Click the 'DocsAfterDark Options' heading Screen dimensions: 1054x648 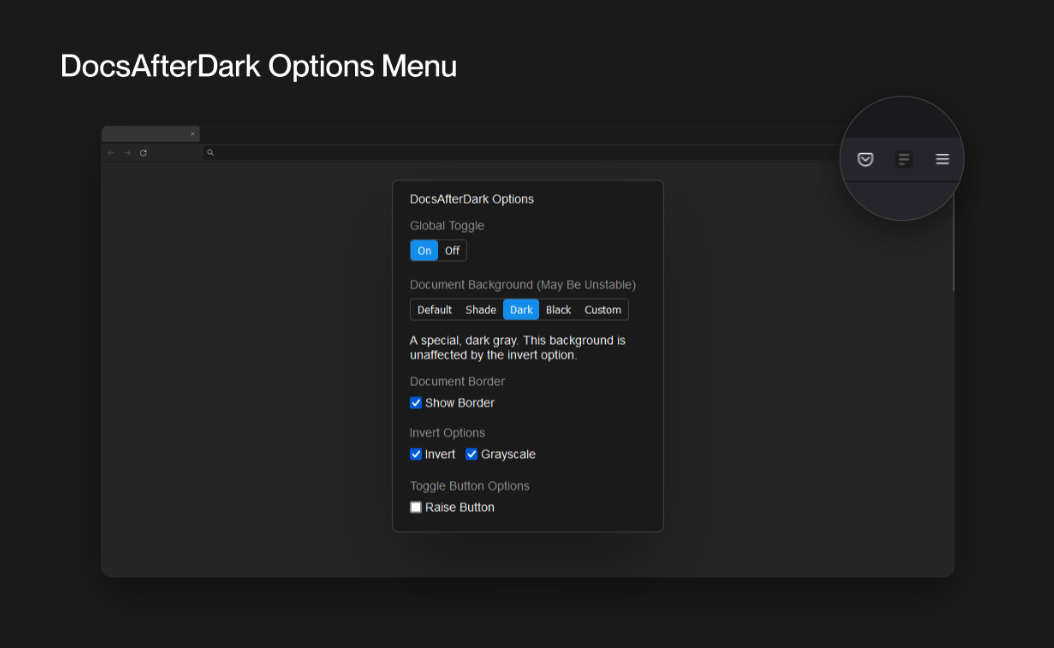coord(472,199)
